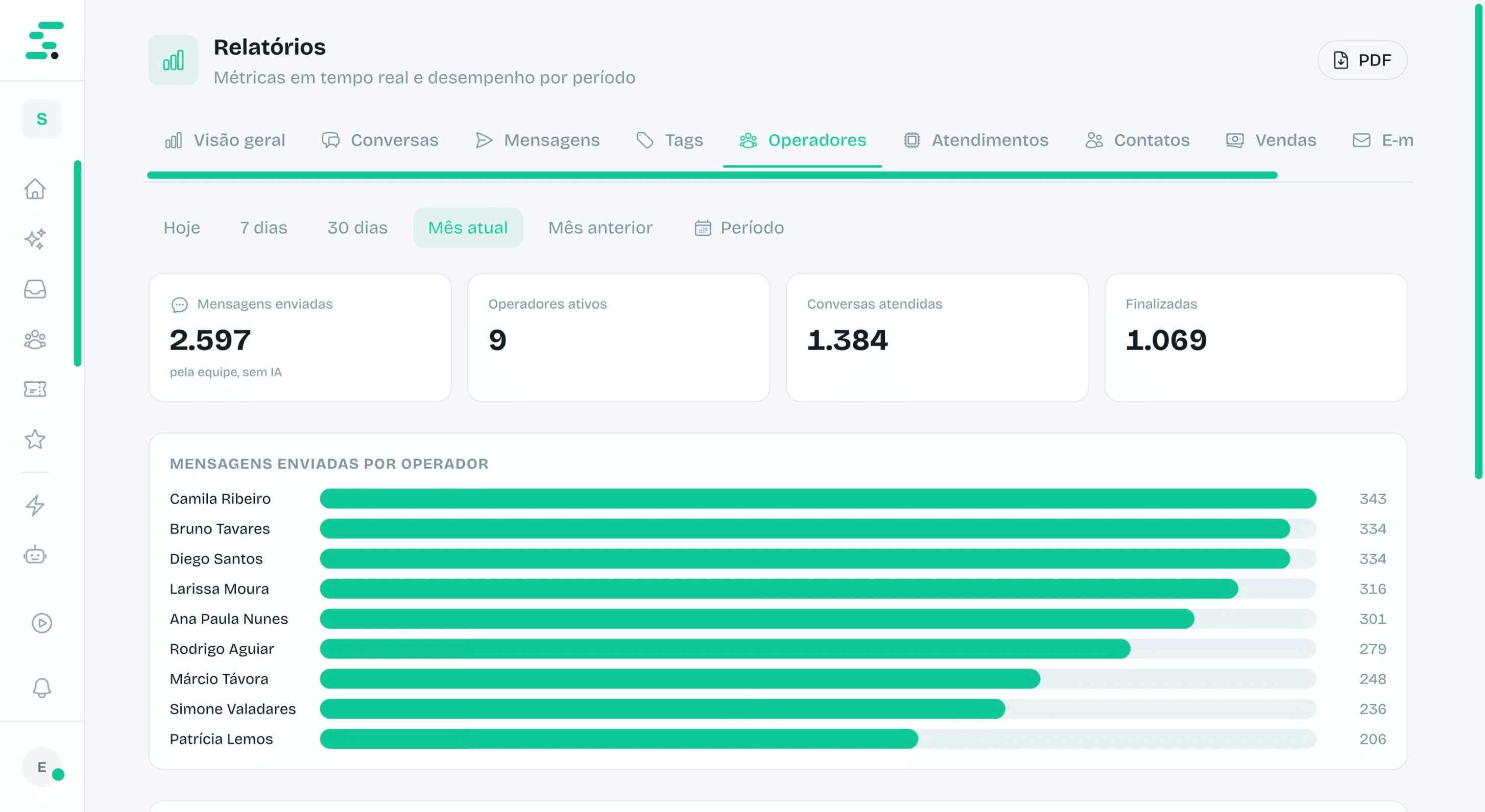
Task: Click the play circle icon in sidebar
Action: click(x=41, y=623)
